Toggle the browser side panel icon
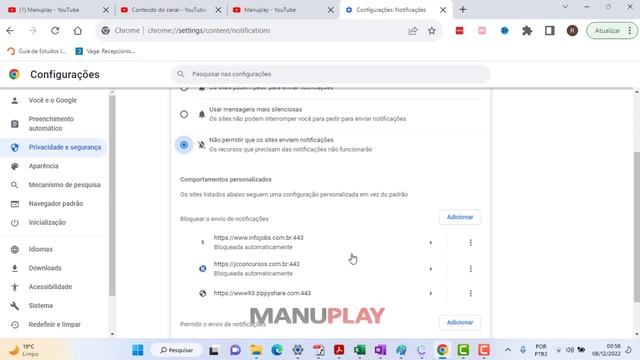 549,31
